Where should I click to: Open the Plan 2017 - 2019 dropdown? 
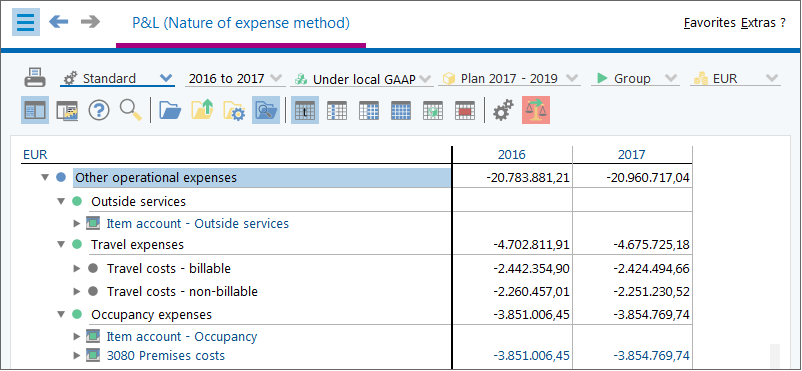click(509, 78)
